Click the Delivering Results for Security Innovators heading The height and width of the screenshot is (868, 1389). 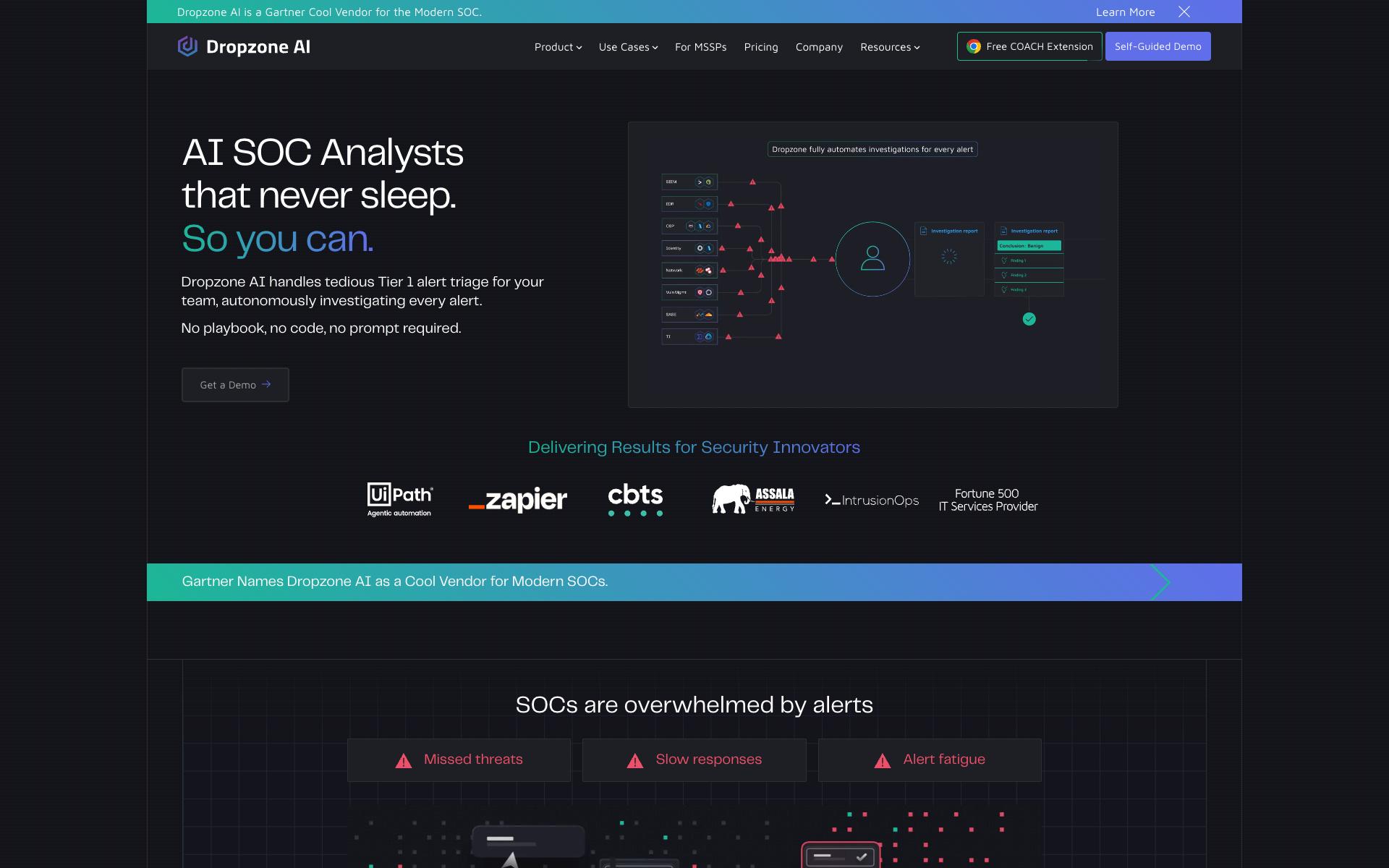(x=694, y=447)
